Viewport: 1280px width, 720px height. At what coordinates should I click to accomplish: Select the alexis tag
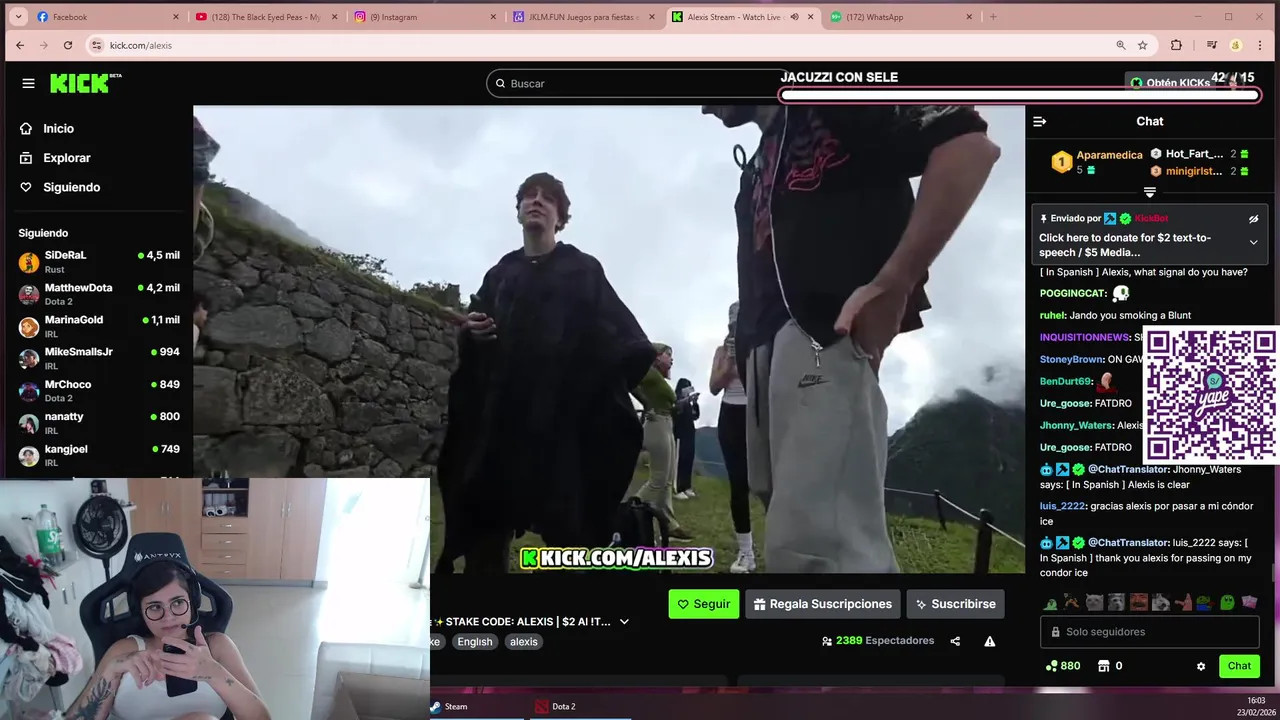click(x=523, y=642)
